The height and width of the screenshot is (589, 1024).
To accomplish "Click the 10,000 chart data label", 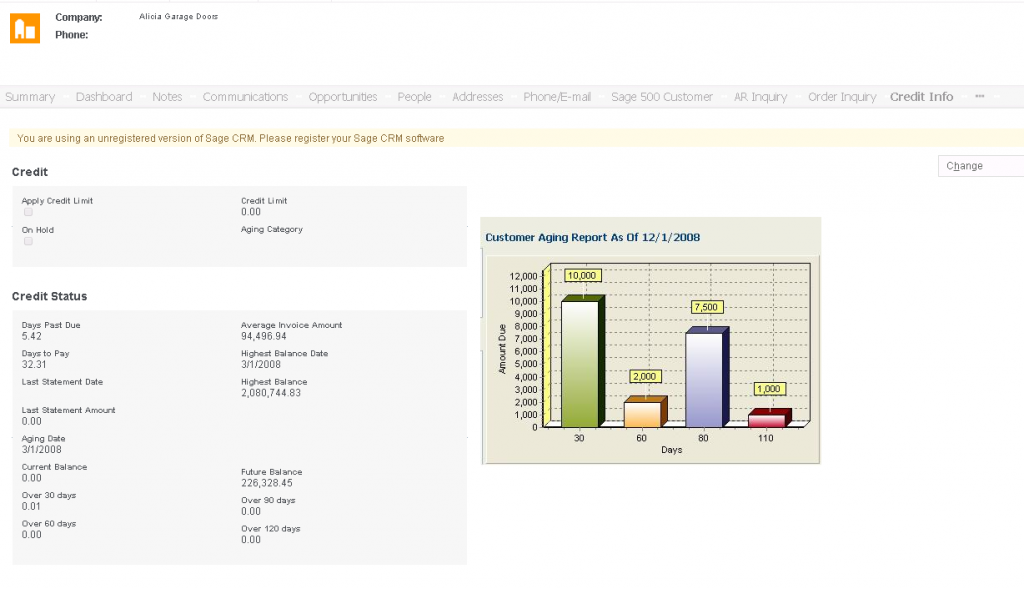I will click(582, 276).
